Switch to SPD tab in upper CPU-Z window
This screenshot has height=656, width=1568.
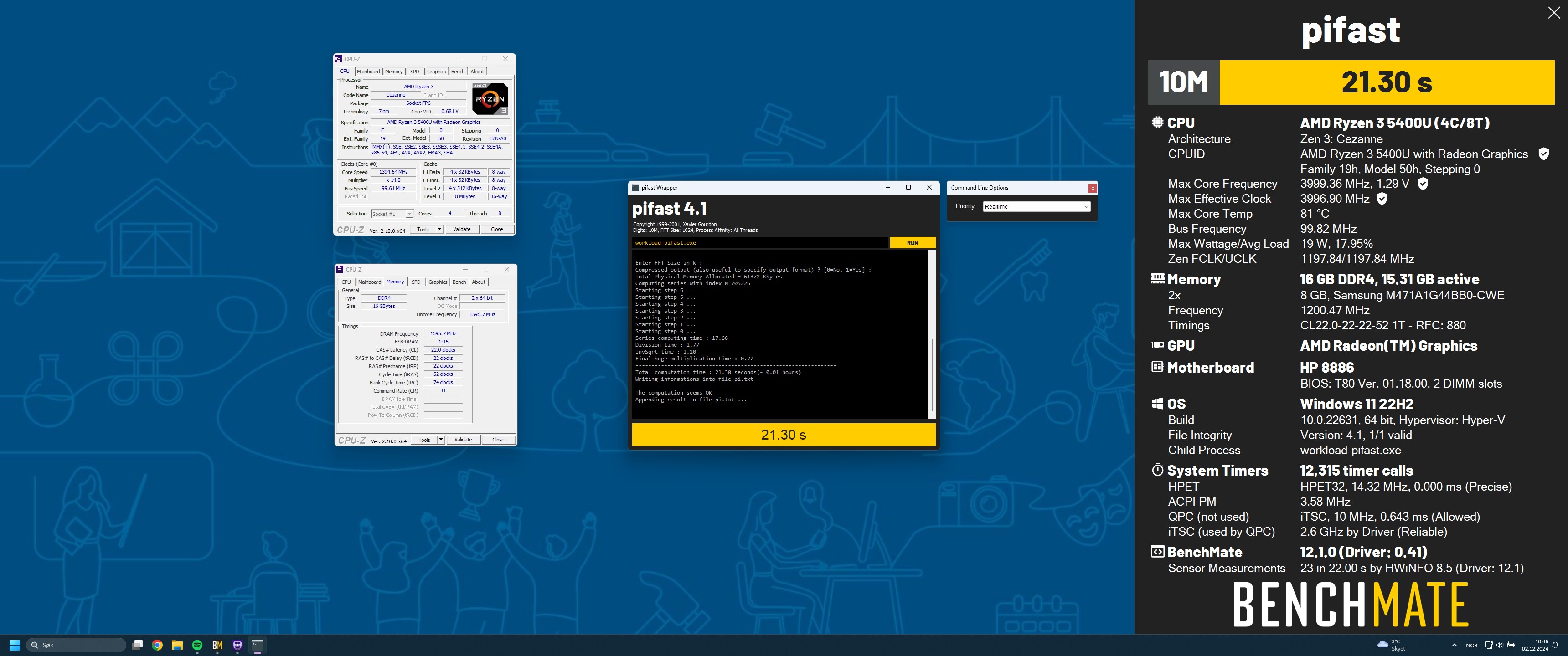(414, 71)
